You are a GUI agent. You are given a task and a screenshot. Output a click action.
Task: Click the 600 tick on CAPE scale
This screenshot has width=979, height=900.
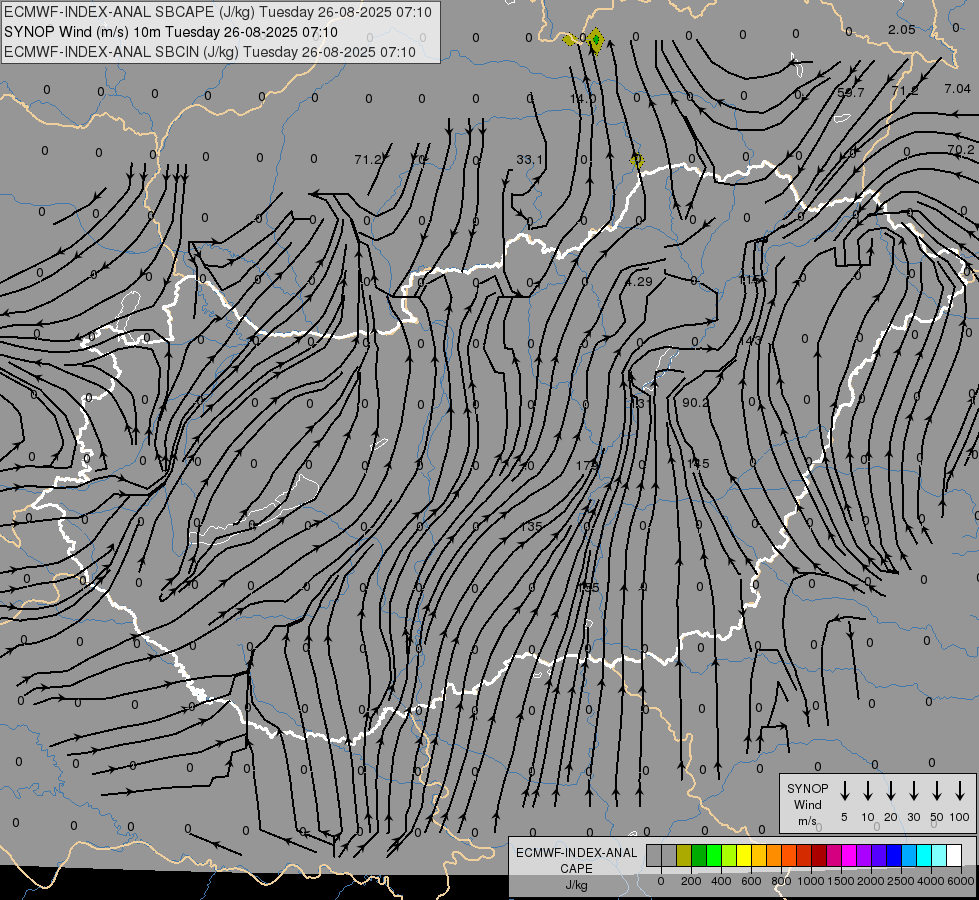click(751, 881)
